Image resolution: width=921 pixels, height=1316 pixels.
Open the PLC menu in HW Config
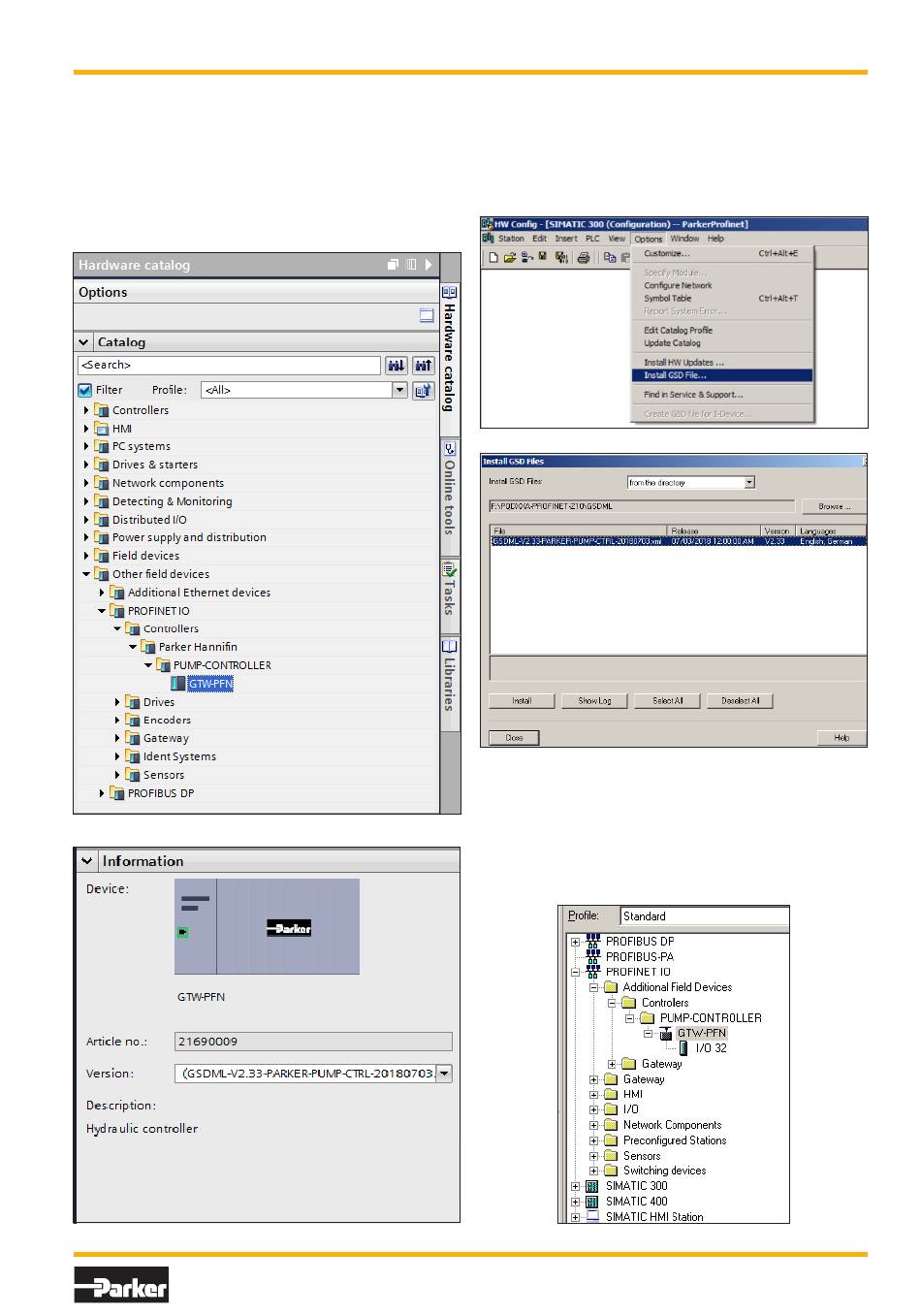click(592, 239)
